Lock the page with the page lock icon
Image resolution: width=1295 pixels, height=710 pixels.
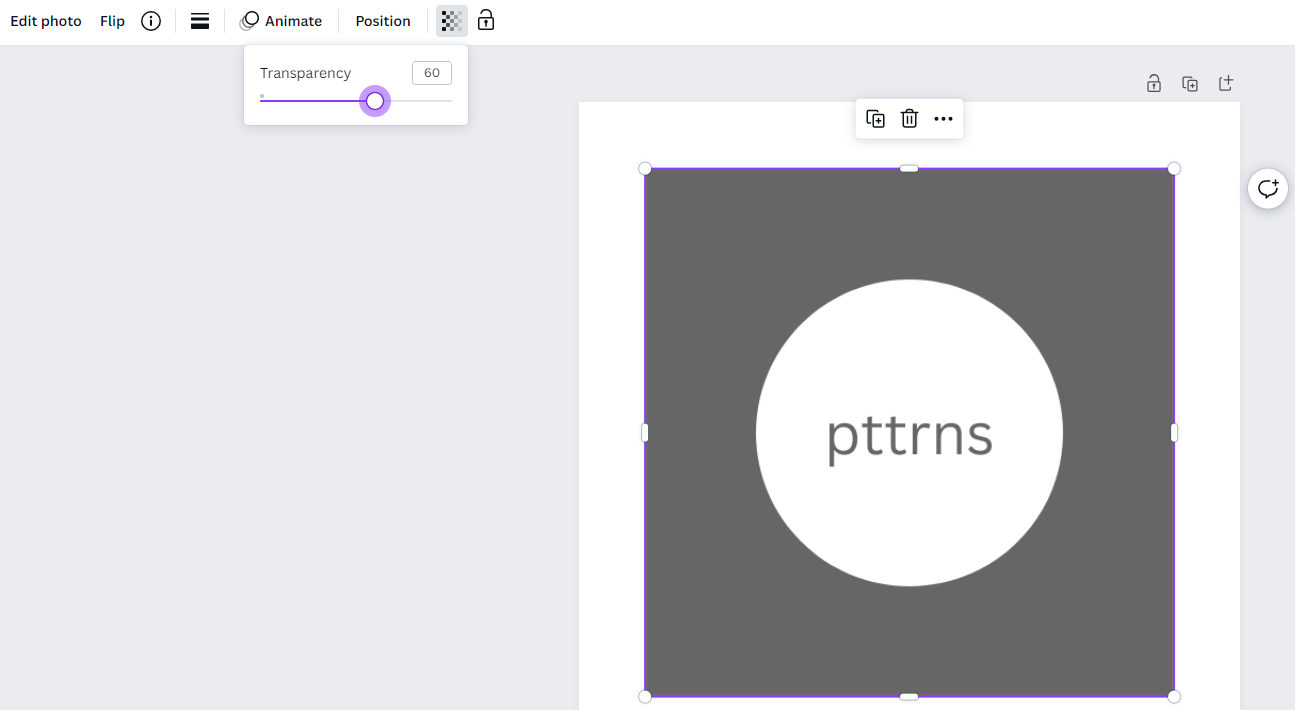[x=1154, y=84]
